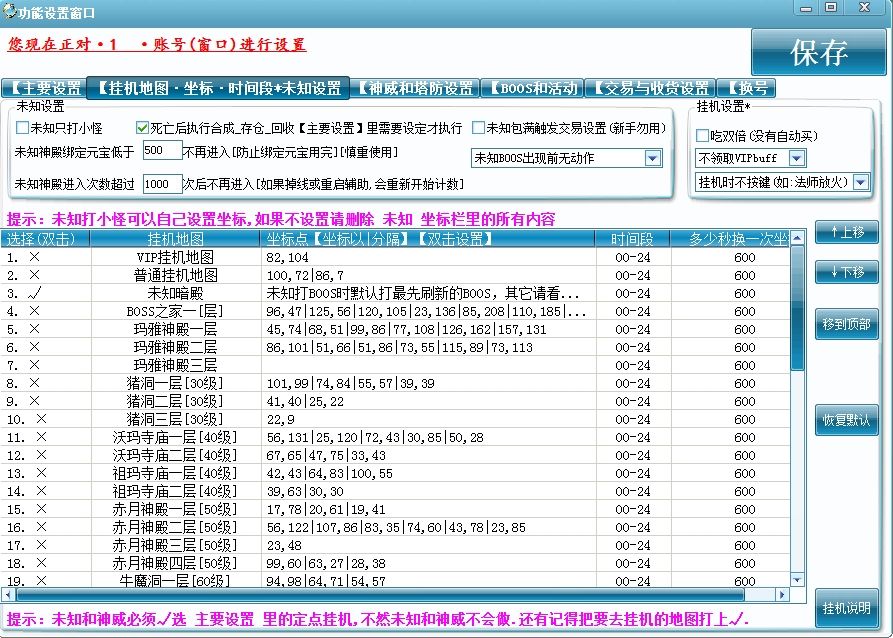Viewport: 893px width, 638px height.
Task: Expand 未知BOOS出现前无动作 dropdown
Action: (653, 158)
